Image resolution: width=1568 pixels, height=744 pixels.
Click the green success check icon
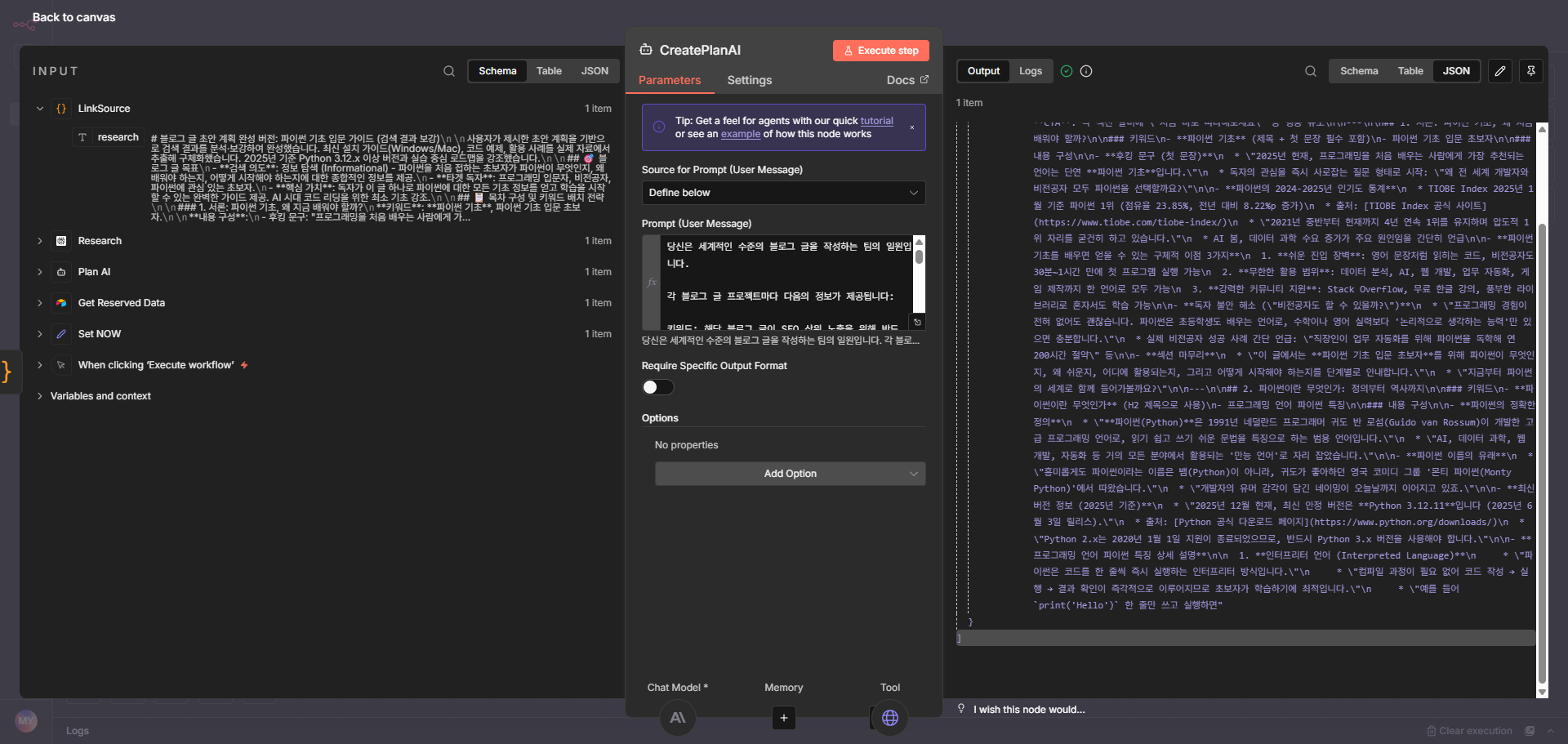(x=1067, y=71)
